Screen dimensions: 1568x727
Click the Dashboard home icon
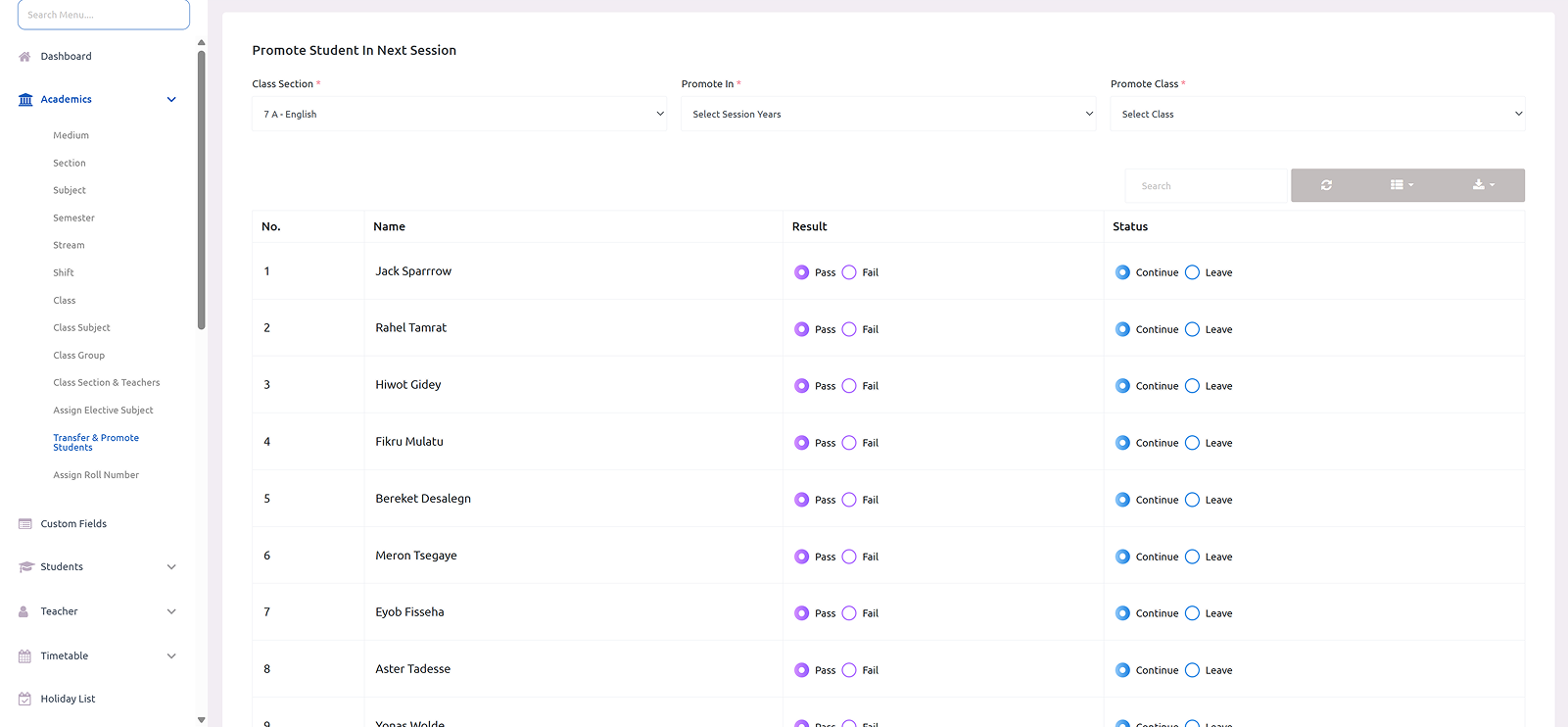tap(24, 57)
